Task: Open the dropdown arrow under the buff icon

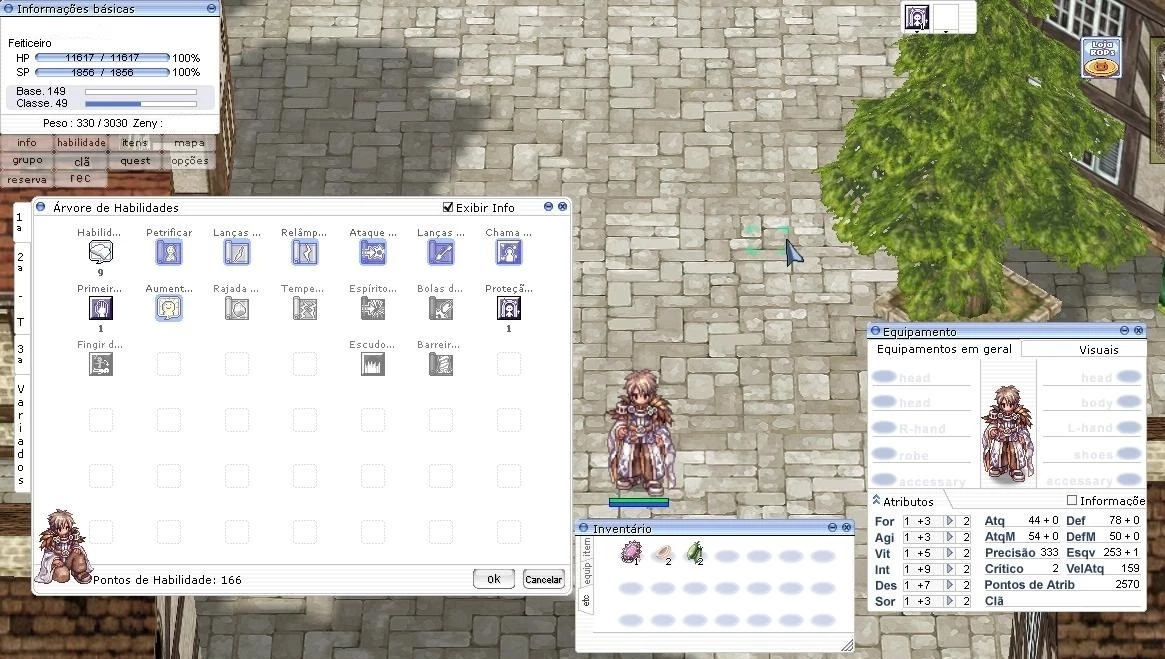Action: (x=917, y=32)
